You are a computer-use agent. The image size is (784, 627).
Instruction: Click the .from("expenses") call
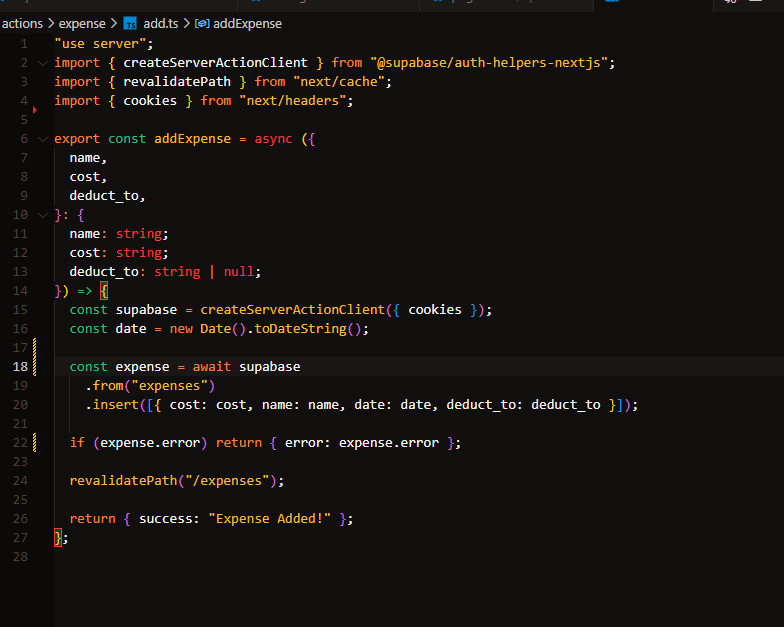click(x=150, y=386)
